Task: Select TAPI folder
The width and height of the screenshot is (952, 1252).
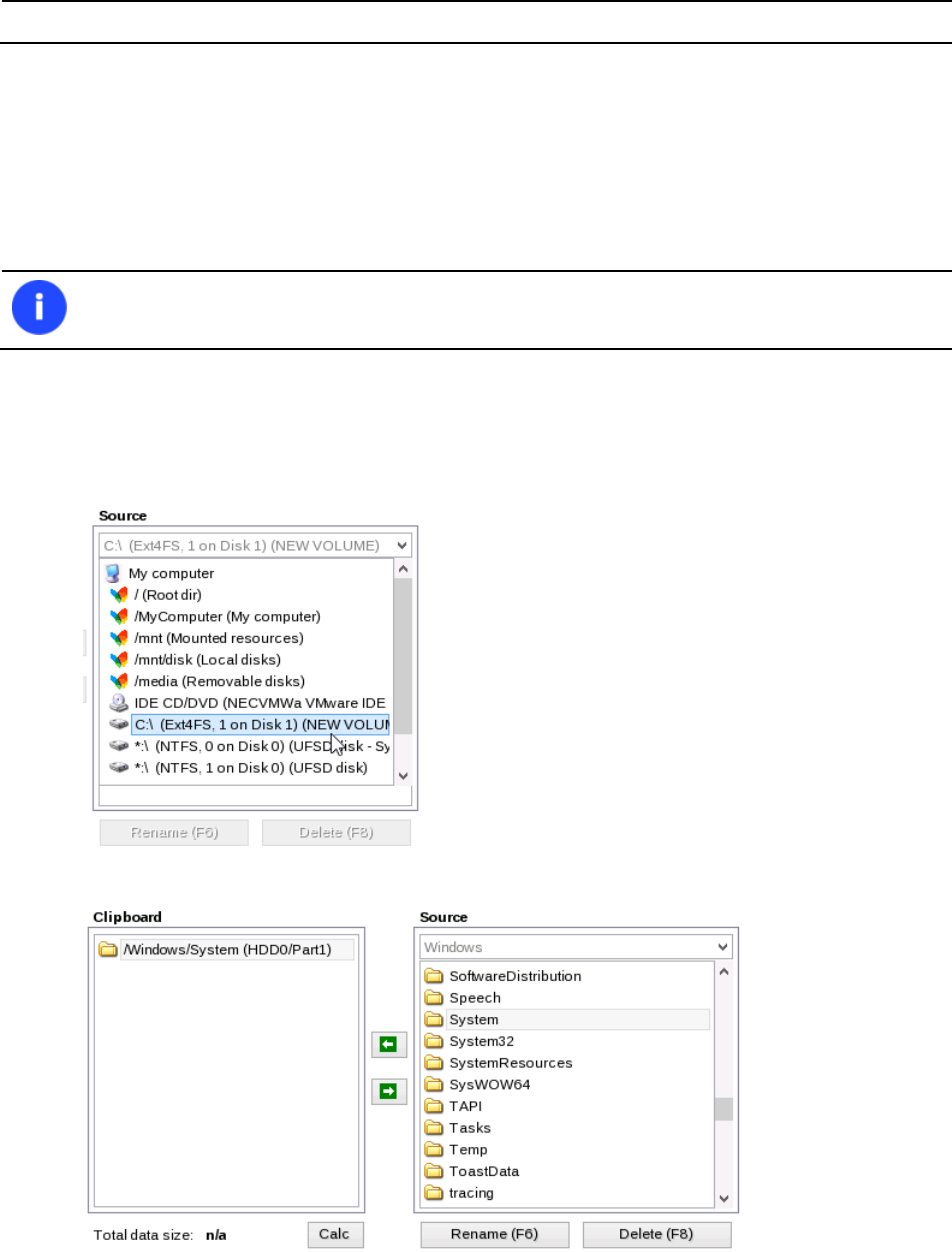Action: [464, 1106]
